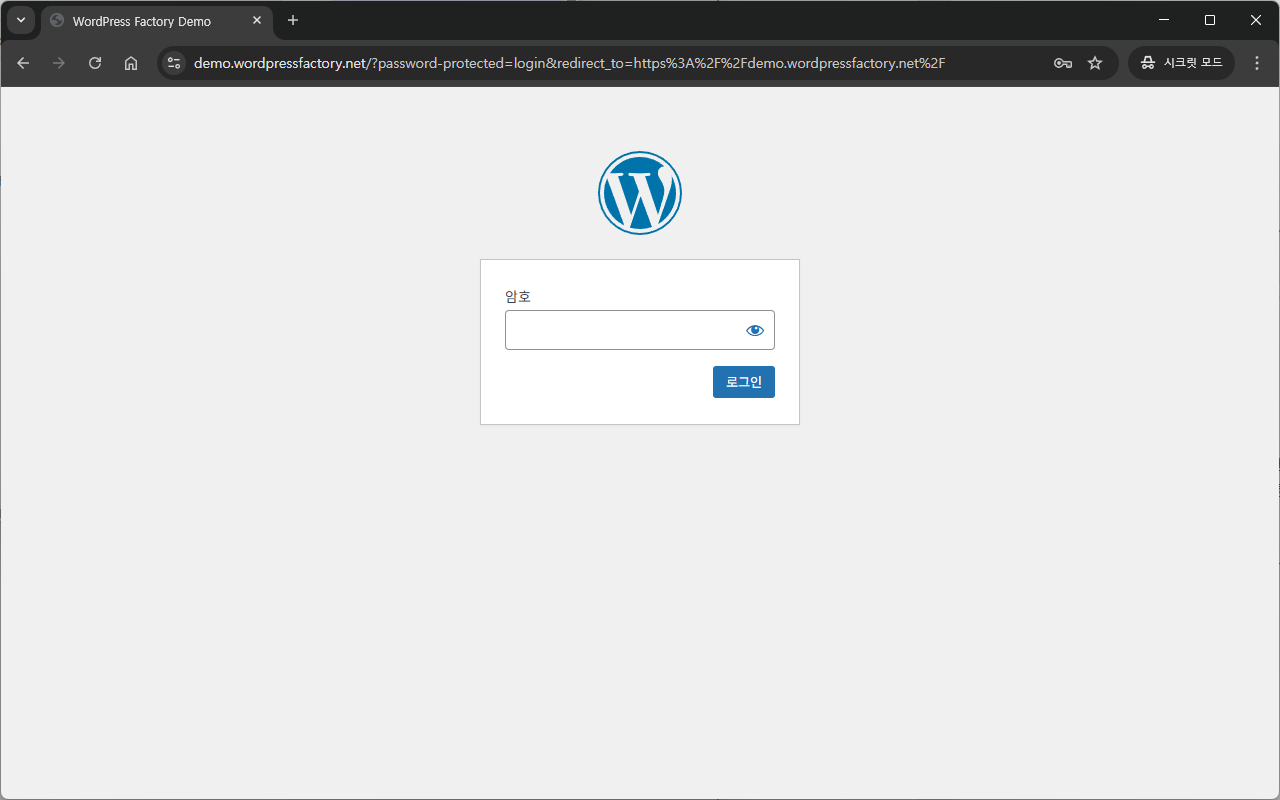Click the 로그인 button
Viewport: 1280px width, 800px height.
[x=743, y=382]
